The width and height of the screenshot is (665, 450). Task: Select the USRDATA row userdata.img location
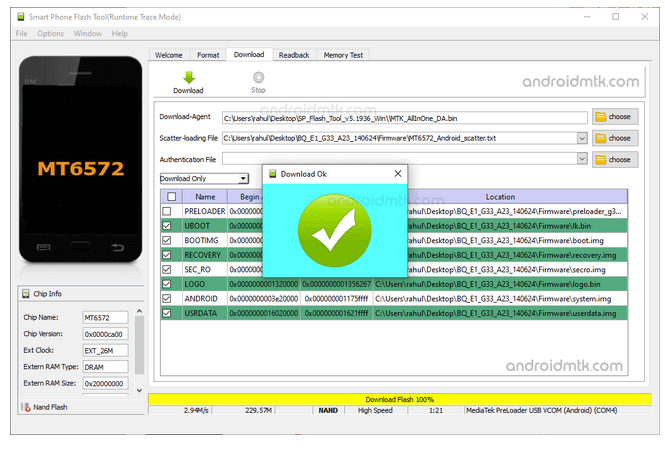click(x=500, y=313)
